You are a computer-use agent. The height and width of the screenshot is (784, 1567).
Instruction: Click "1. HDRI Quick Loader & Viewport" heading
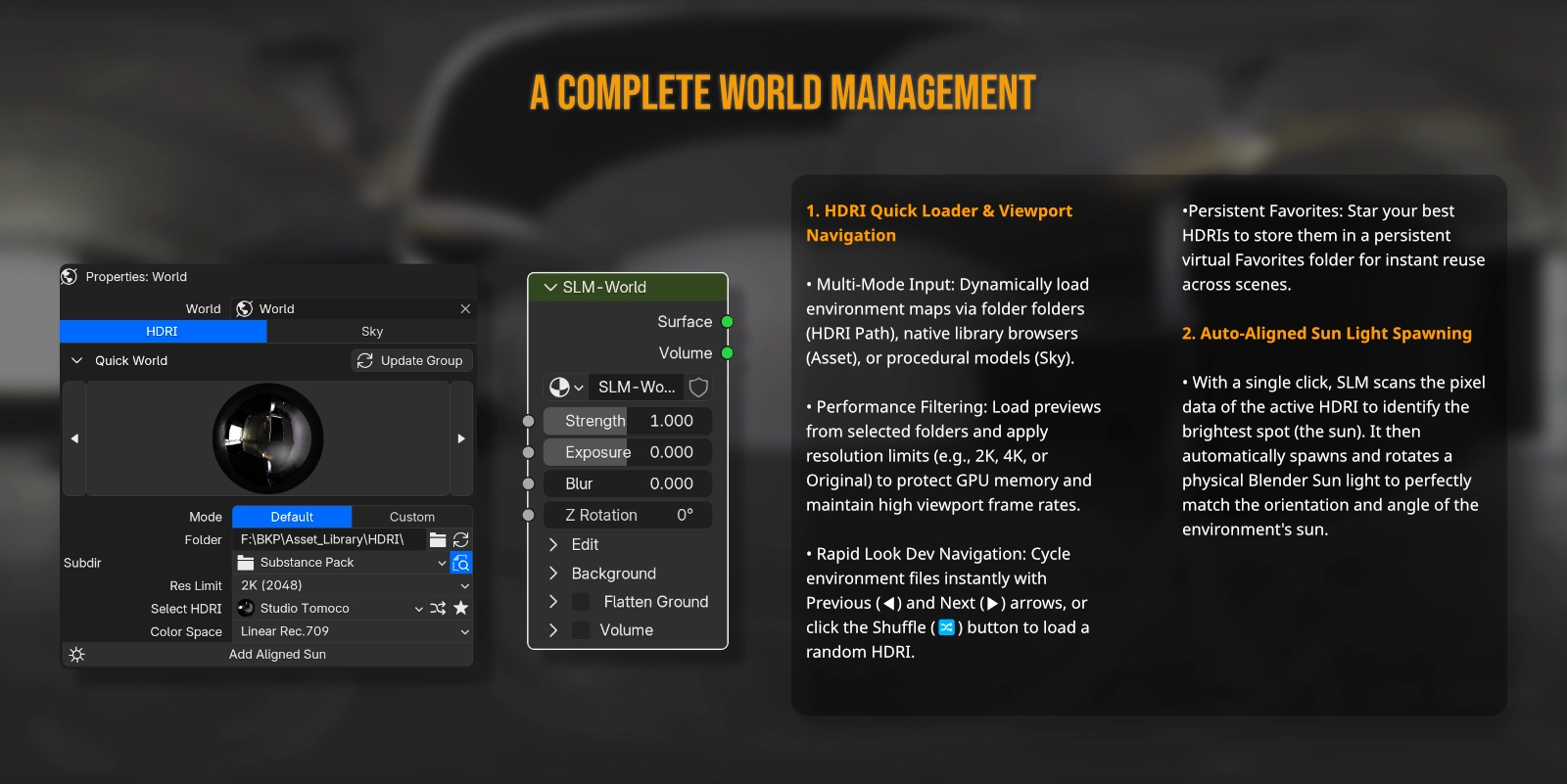coord(939,210)
